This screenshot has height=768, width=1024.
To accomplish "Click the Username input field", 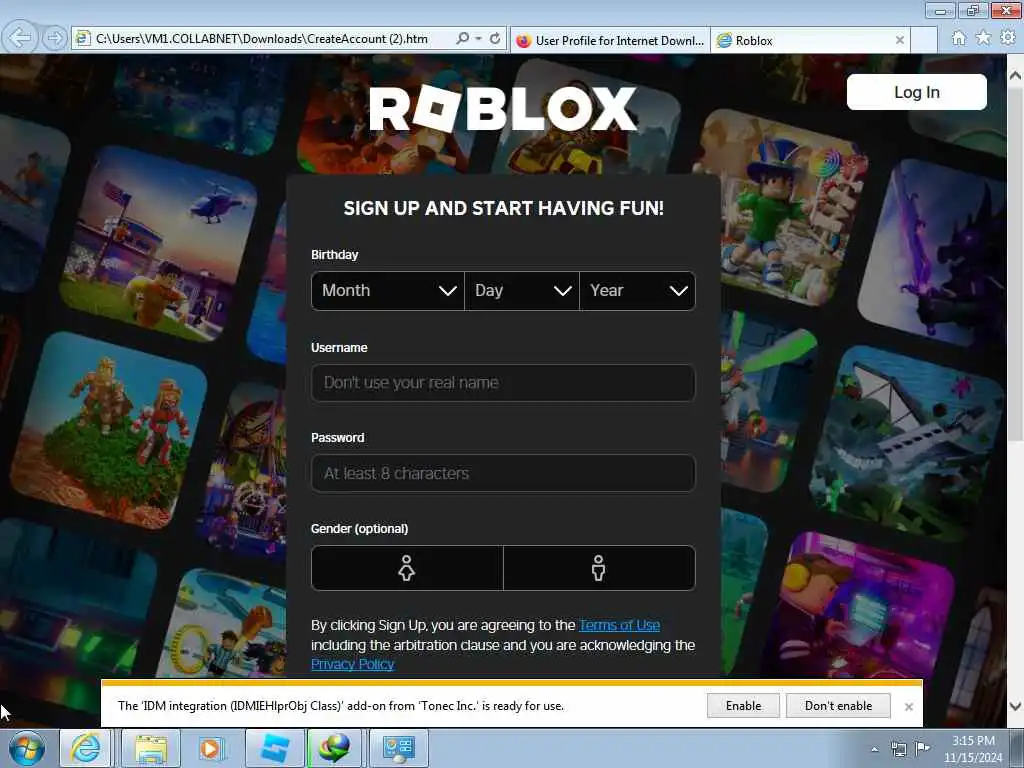I will 503,383.
